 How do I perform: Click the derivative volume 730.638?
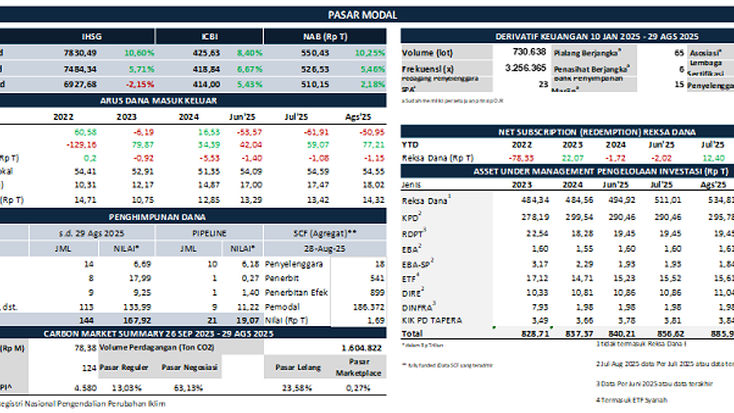[529, 52]
